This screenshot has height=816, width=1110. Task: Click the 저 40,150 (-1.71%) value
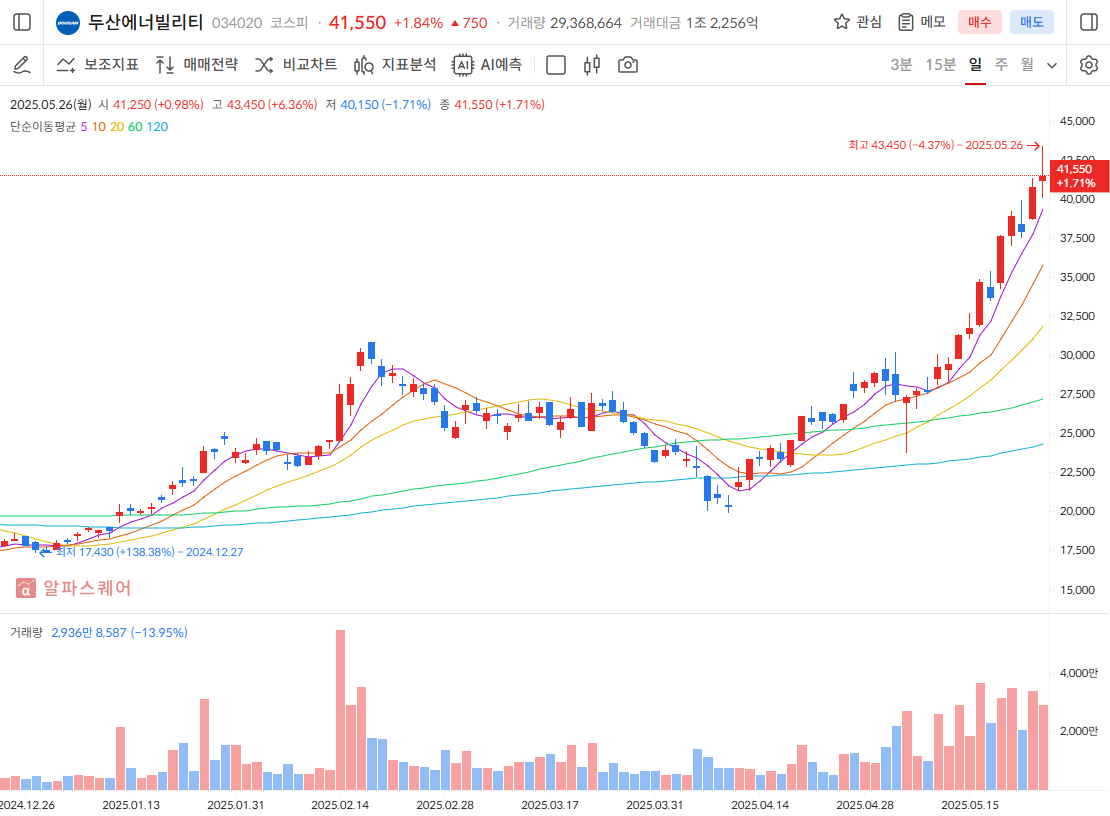[378, 105]
